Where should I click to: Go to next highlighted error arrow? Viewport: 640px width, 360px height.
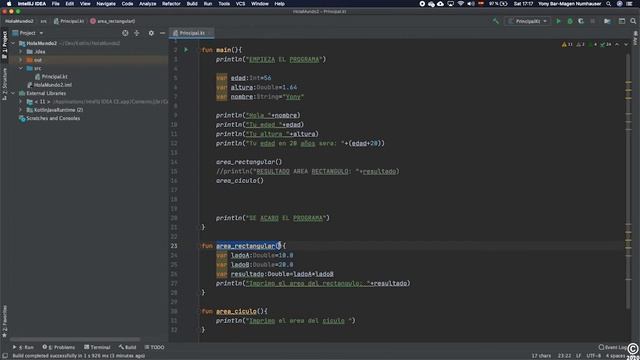pyautogui.click(x=626, y=44)
